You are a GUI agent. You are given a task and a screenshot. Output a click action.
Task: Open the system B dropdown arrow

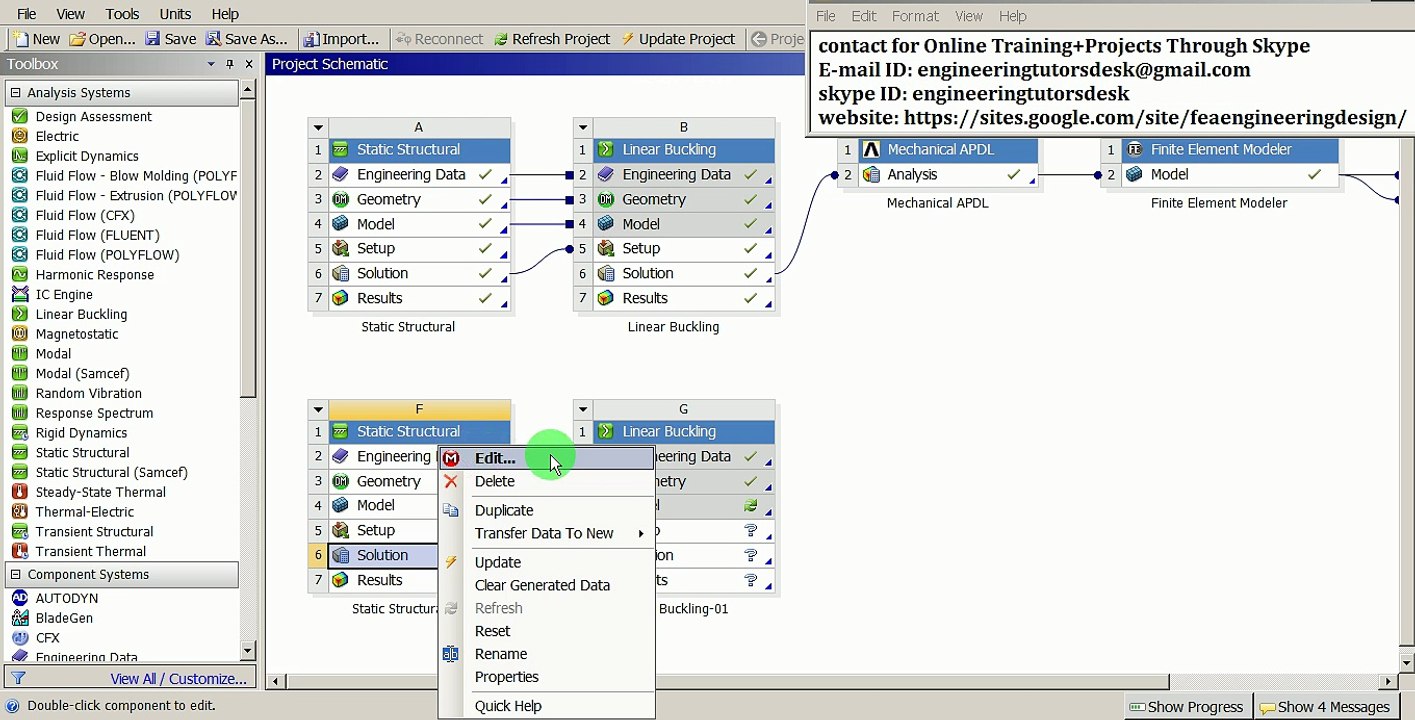[583, 127]
